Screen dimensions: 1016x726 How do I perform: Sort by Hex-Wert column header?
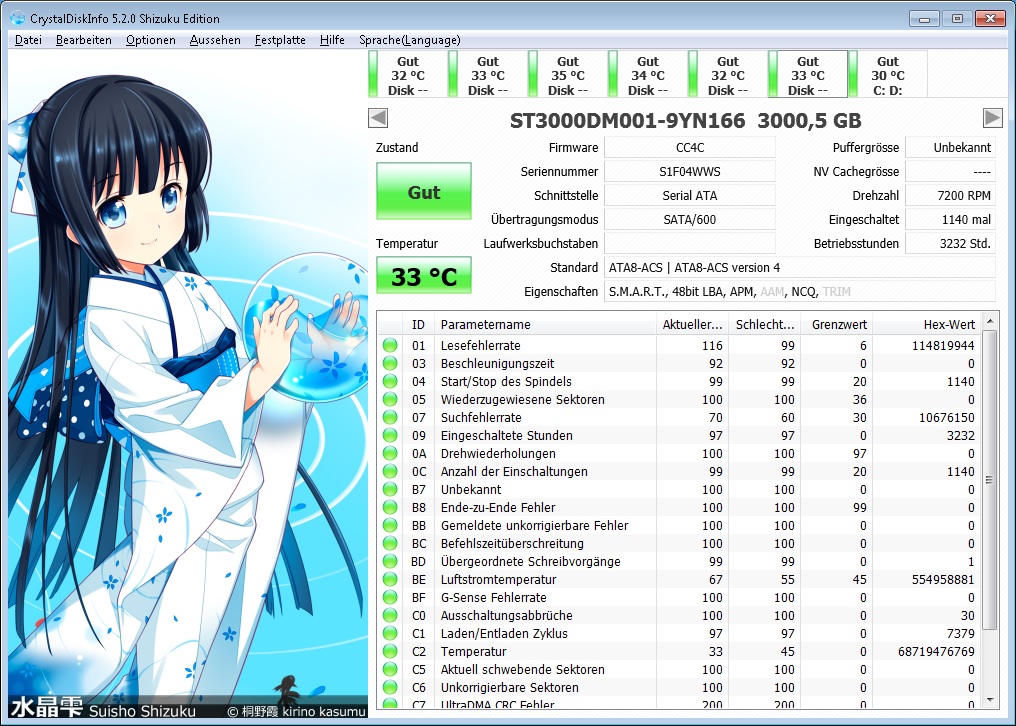click(x=926, y=324)
